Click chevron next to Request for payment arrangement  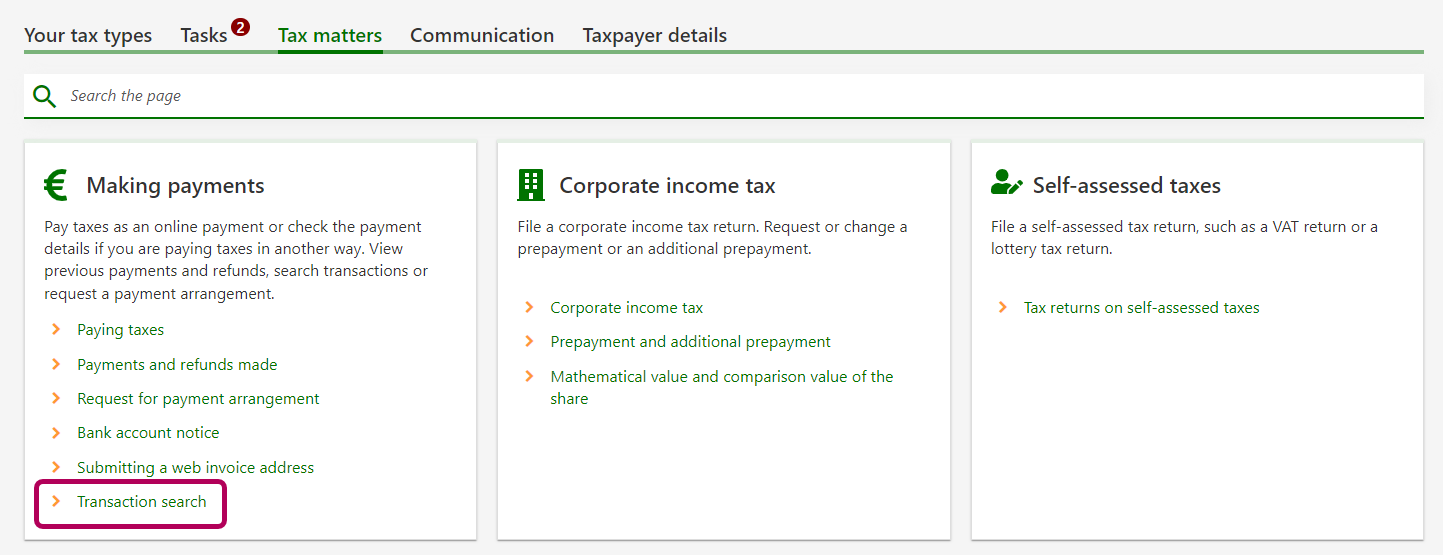tap(56, 398)
